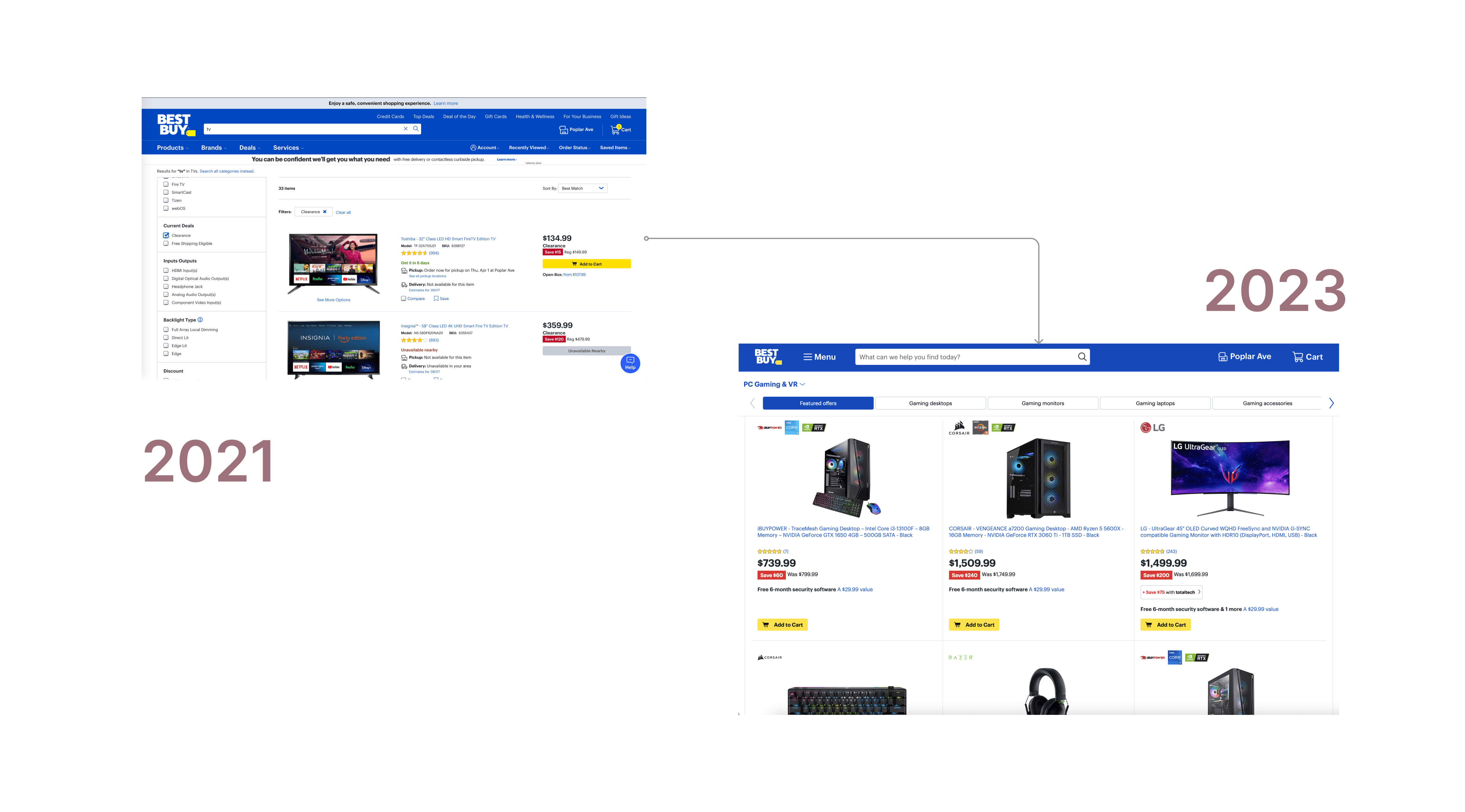Expand the PC Gaming & VR dropdown

point(774,384)
